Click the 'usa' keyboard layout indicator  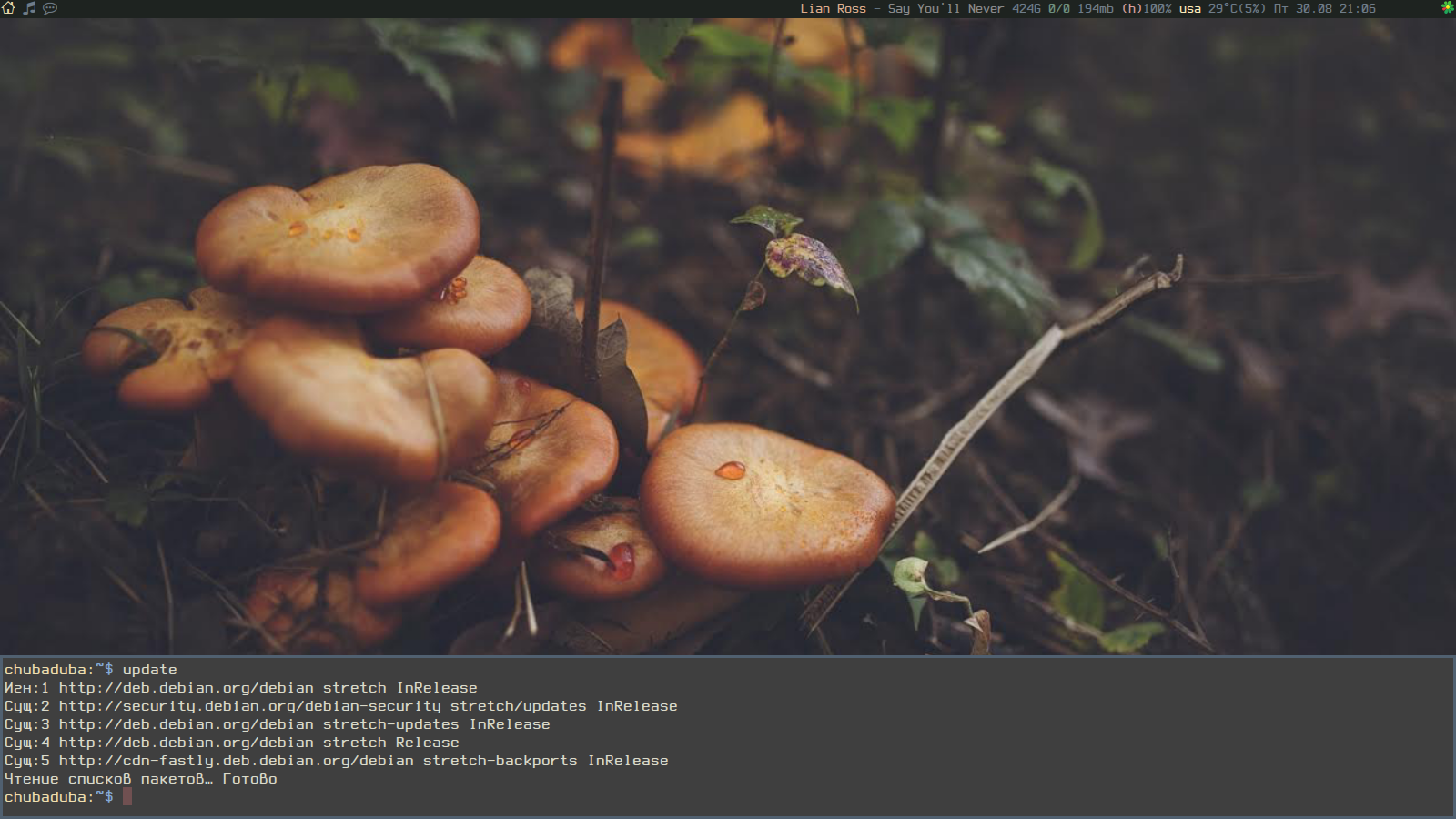pos(1190,8)
